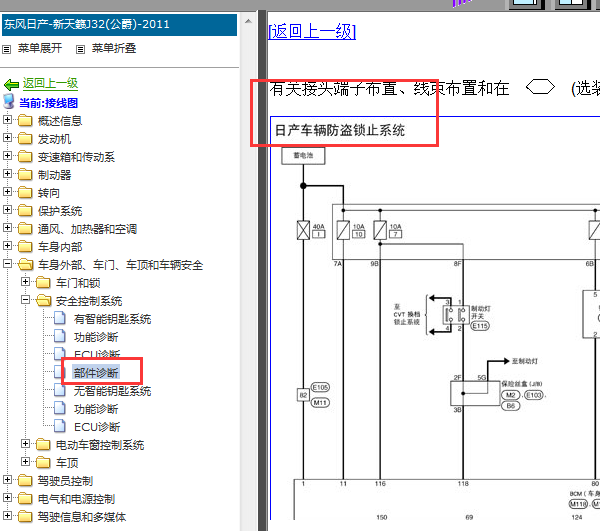
Task: Click the 保护系统 folder icon
Action: [x=25, y=210]
